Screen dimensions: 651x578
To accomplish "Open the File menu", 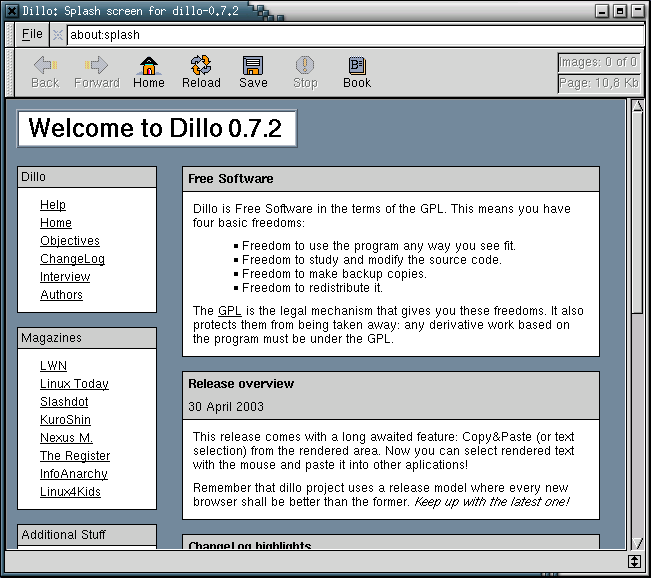I will click(32, 34).
